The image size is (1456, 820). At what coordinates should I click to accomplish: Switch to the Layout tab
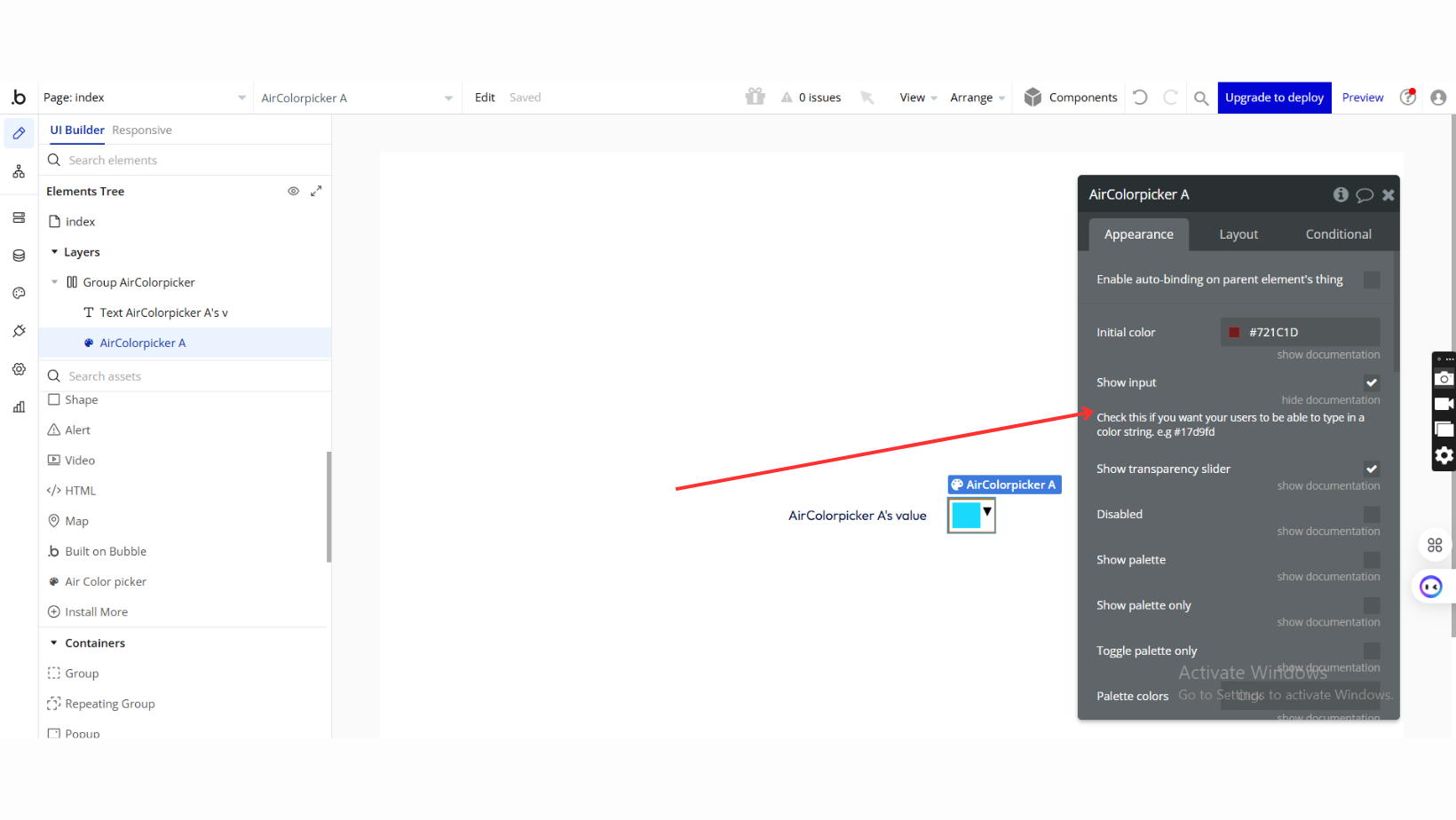[1238, 234]
